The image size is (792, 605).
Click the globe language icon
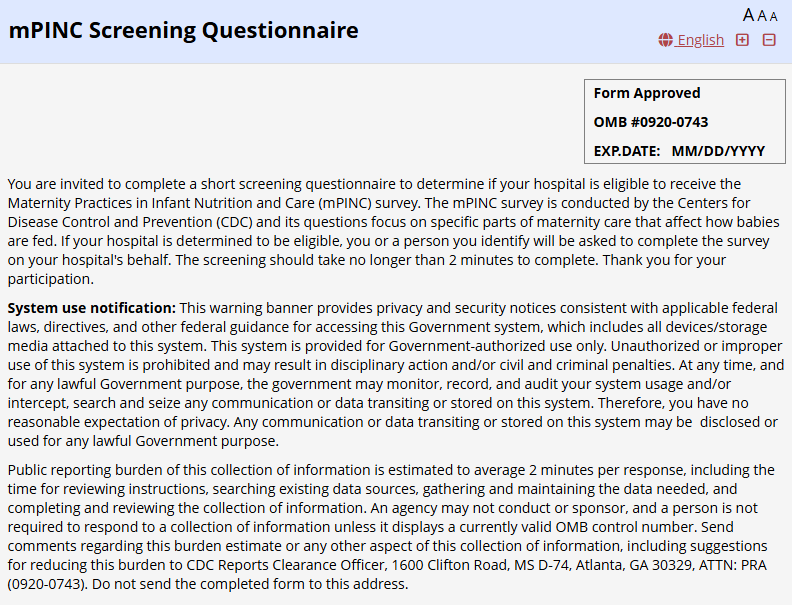(x=666, y=40)
